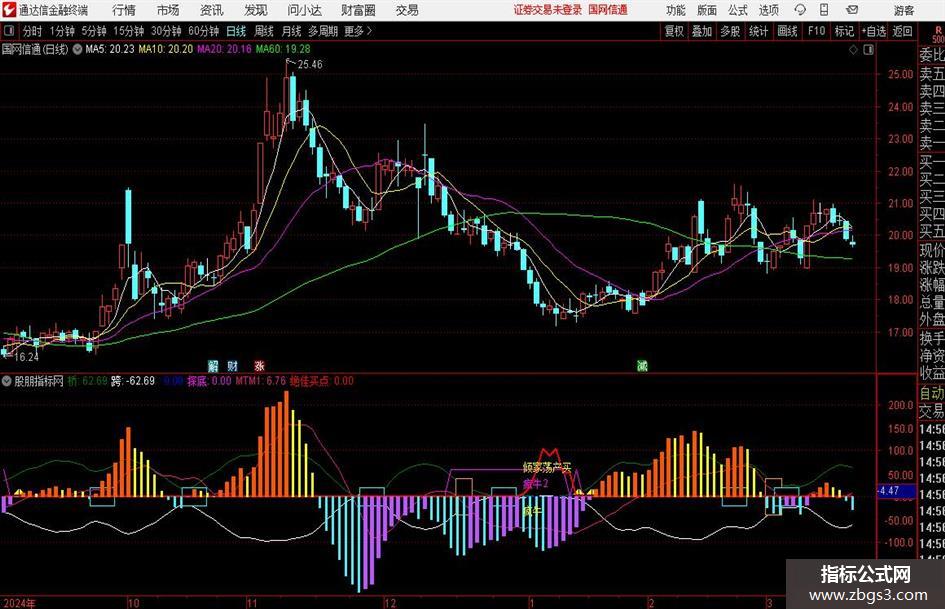Click the 16.24 low price label
The height and width of the screenshot is (609, 945).
(26, 357)
